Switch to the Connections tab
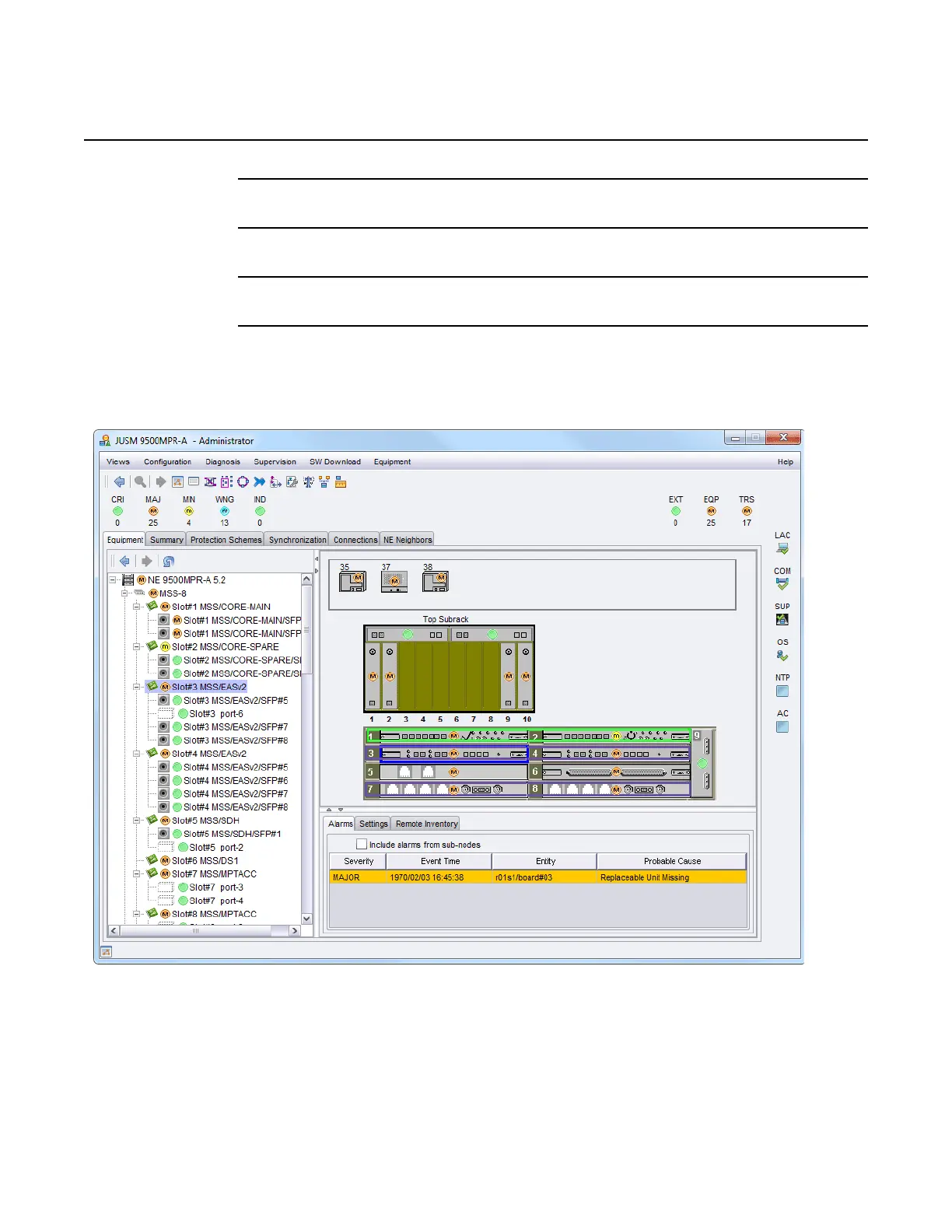The width and height of the screenshot is (952, 1232). pyautogui.click(x=355, y=539)
